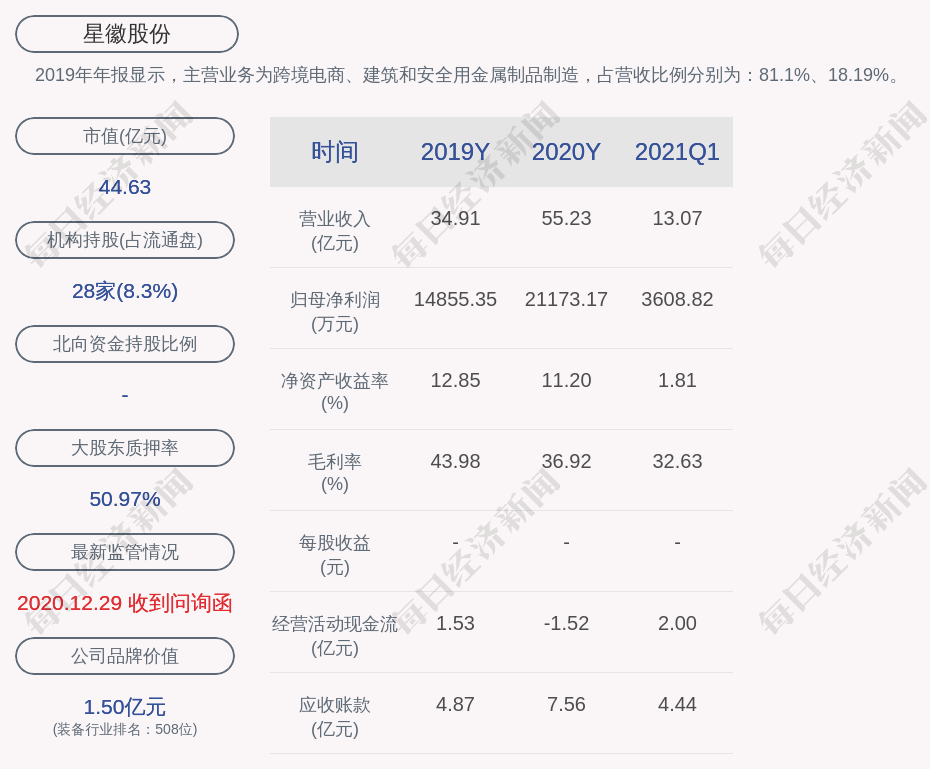Image resolution: width=930 pixels, height=769 pixels.
Task: Click the 营业收入(亿元) row label
Action: point(335,231)
